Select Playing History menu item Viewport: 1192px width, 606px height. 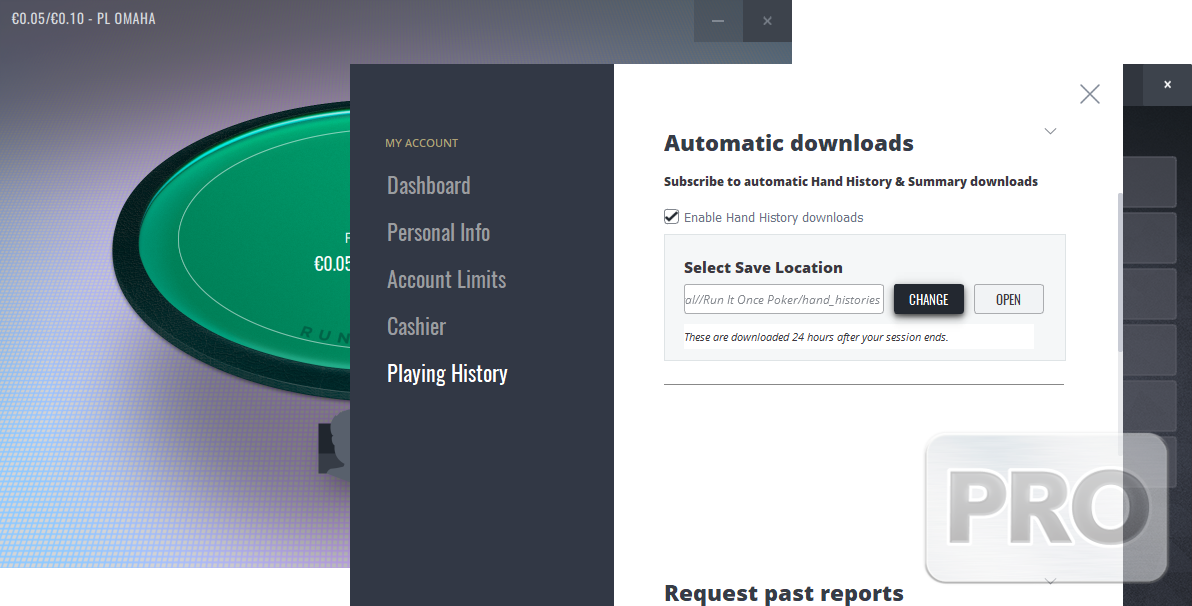click(x=447, y=373)
